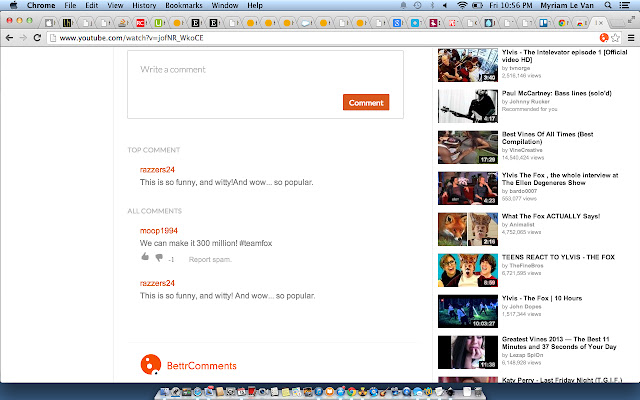Screen dimensions: 640x400
Task: Open the View menu
Action: (115, 5)
